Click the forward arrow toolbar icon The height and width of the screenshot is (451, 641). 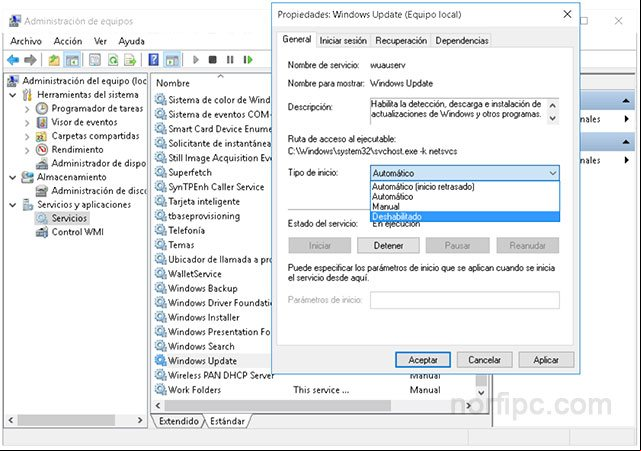click(30, 60)
